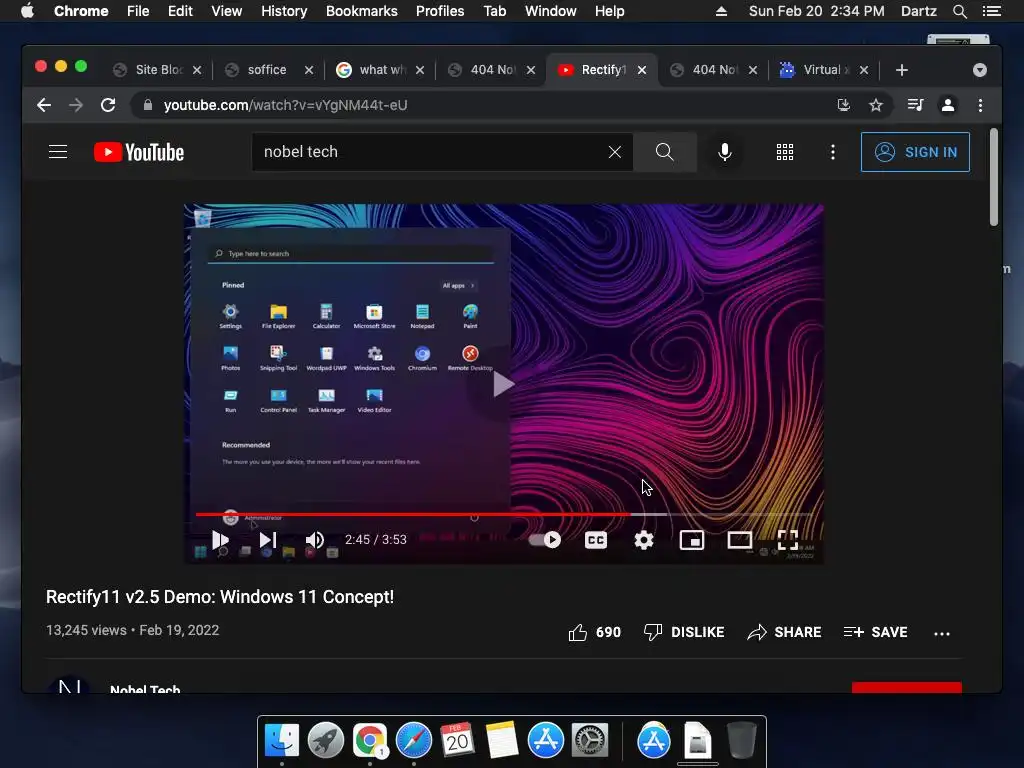Switch video to miniplayer
The height and width of the screenshot is (768, 1024).
692,540
